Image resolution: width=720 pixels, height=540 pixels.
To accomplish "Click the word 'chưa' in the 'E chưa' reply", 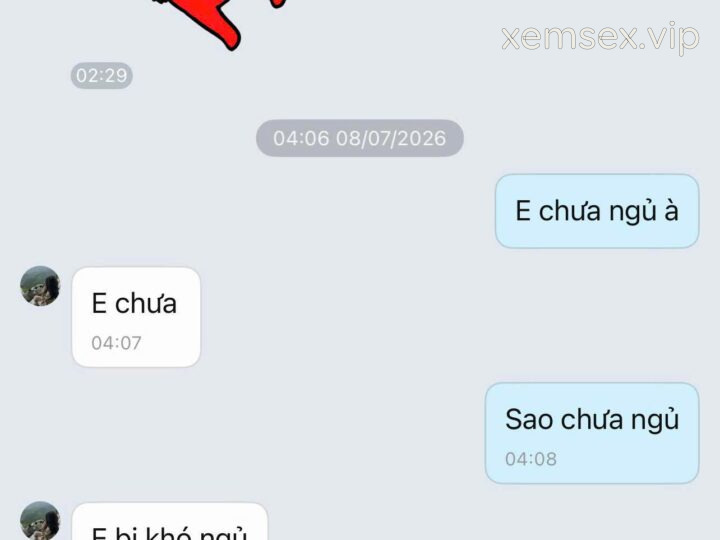I will pos(146,304).
